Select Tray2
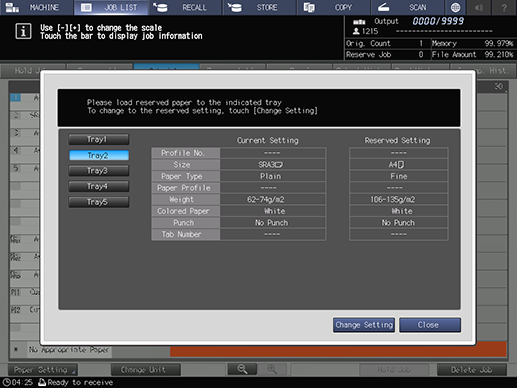 click(99, 155)
